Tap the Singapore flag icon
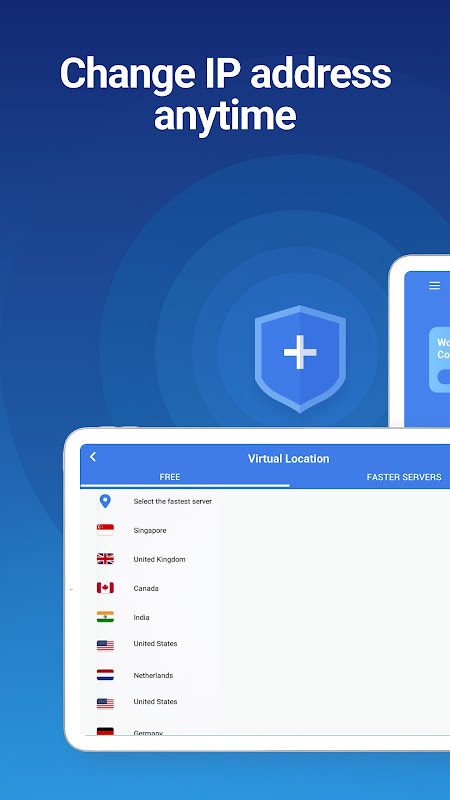This screenshot has height=800, width=450. pos(105,530)
